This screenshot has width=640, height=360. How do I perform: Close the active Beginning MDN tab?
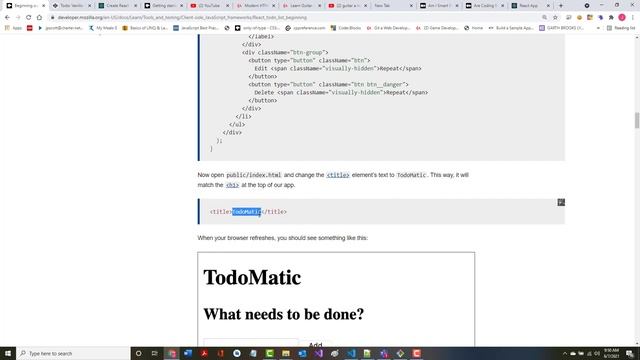44,6
